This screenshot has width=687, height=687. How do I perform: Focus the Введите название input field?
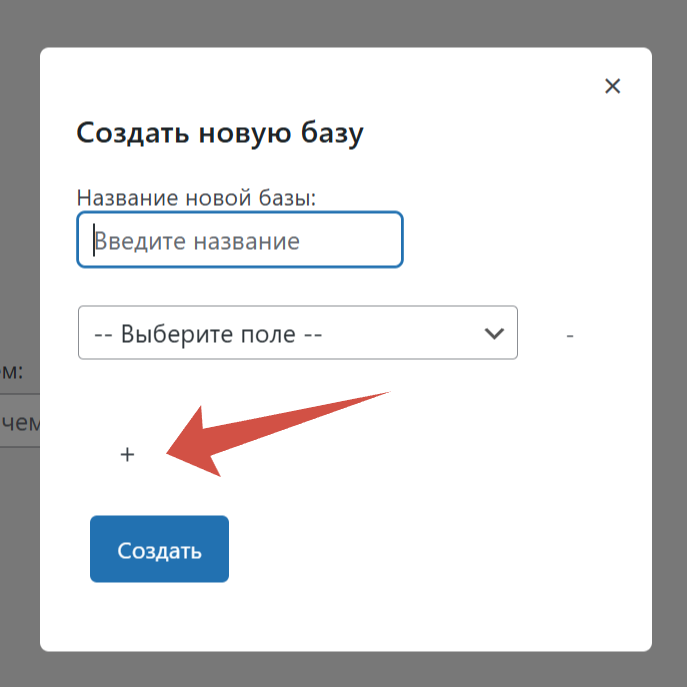point(240,240)
